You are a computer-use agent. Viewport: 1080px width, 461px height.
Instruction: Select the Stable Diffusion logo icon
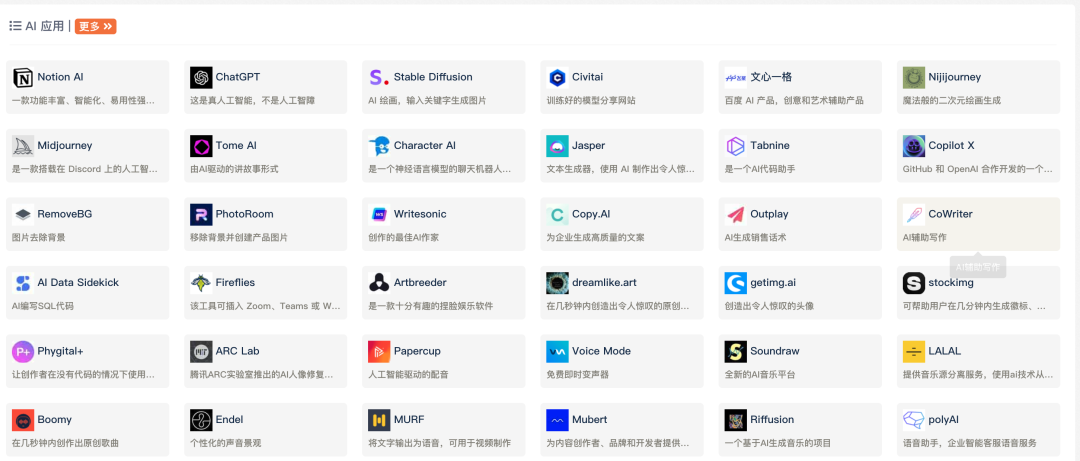[379, 77]
